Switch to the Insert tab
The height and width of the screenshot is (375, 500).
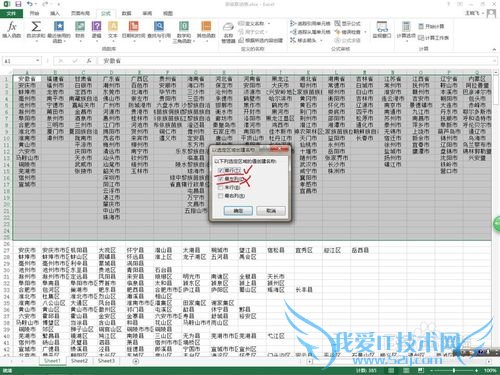click(55, 13)
